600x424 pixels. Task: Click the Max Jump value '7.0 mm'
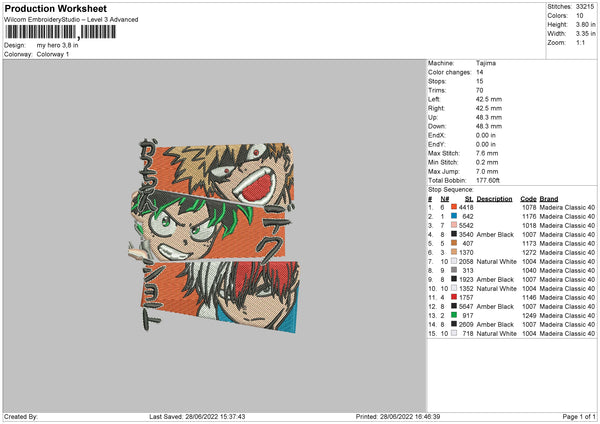[x=487, y=171]
